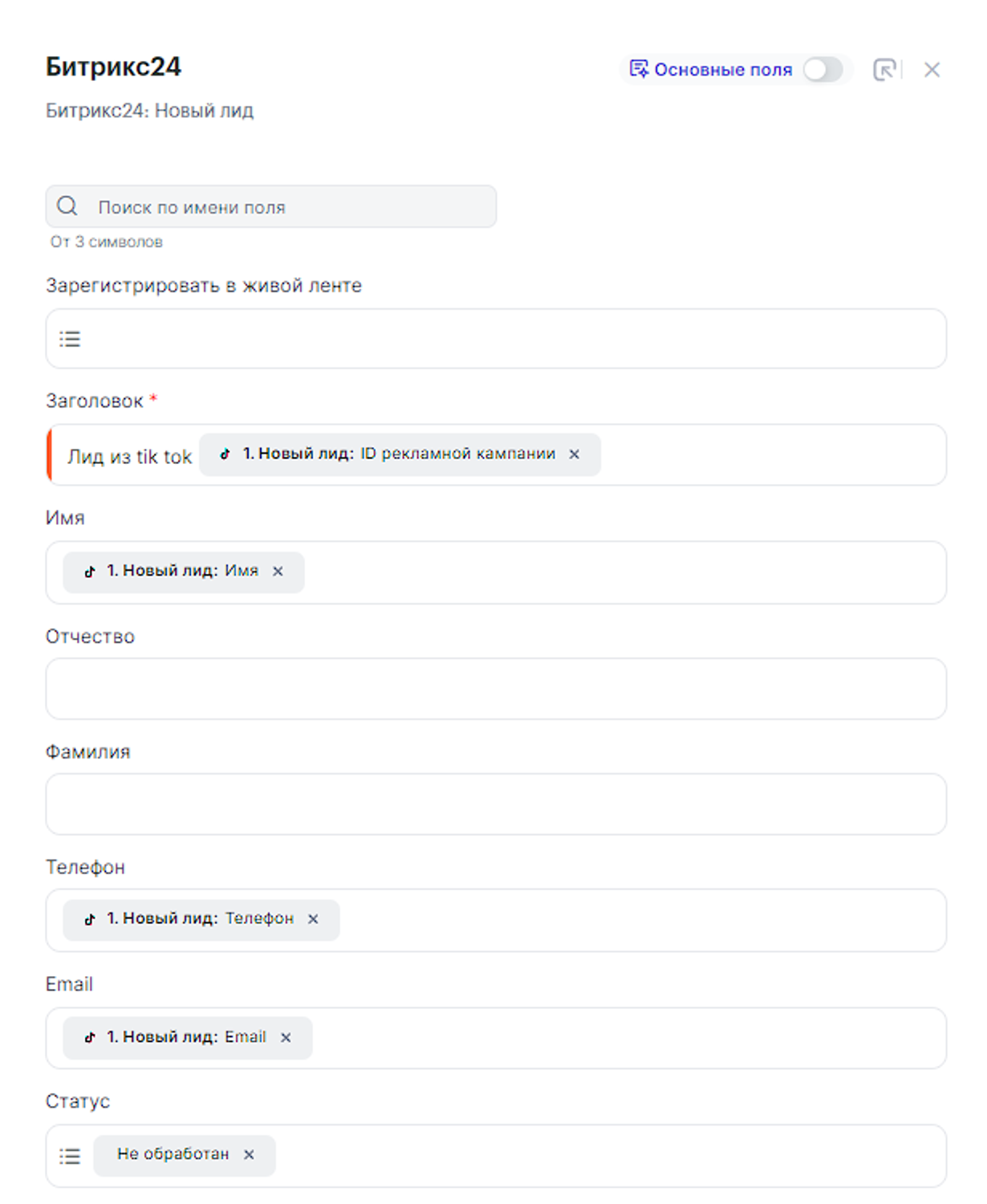The height and width of the screenshot is (1204, 987).
Task: Close the Битрикс24 settings panel
Action: click(x=932, y=70)
